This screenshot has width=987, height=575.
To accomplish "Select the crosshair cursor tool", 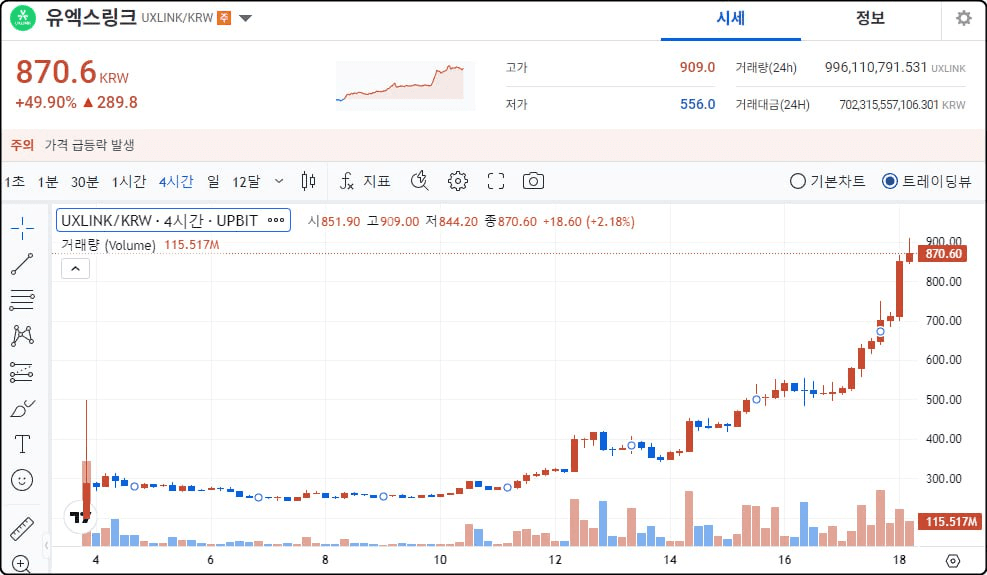I will 22,228.
